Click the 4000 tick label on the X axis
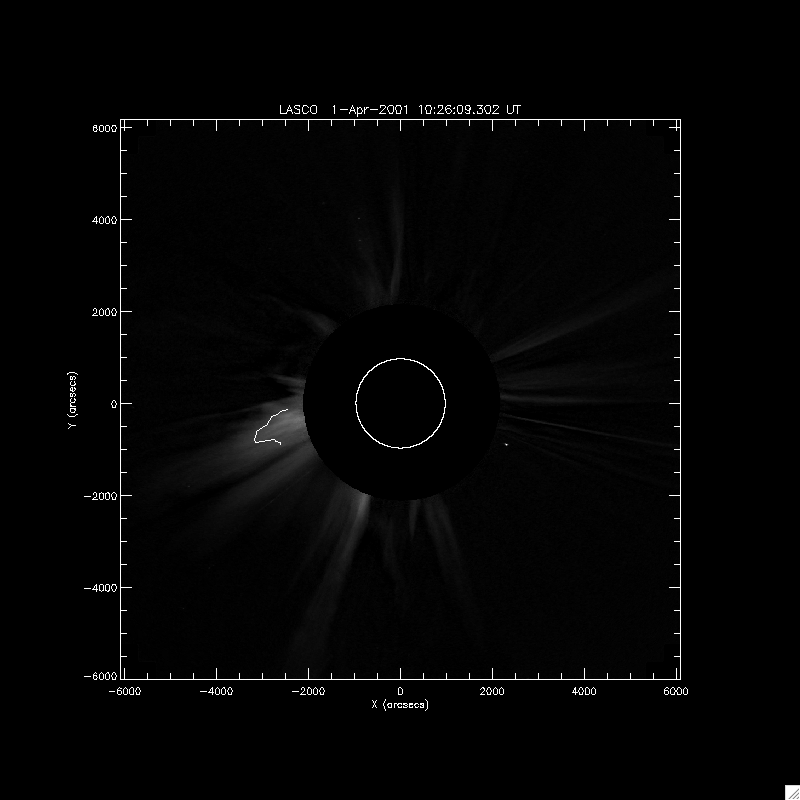The image size is (800, 800). coord(584,691)
